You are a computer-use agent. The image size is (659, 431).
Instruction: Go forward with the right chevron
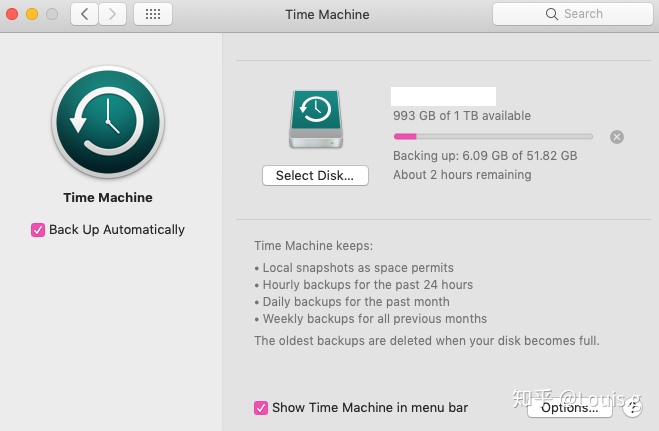point(112,14)
